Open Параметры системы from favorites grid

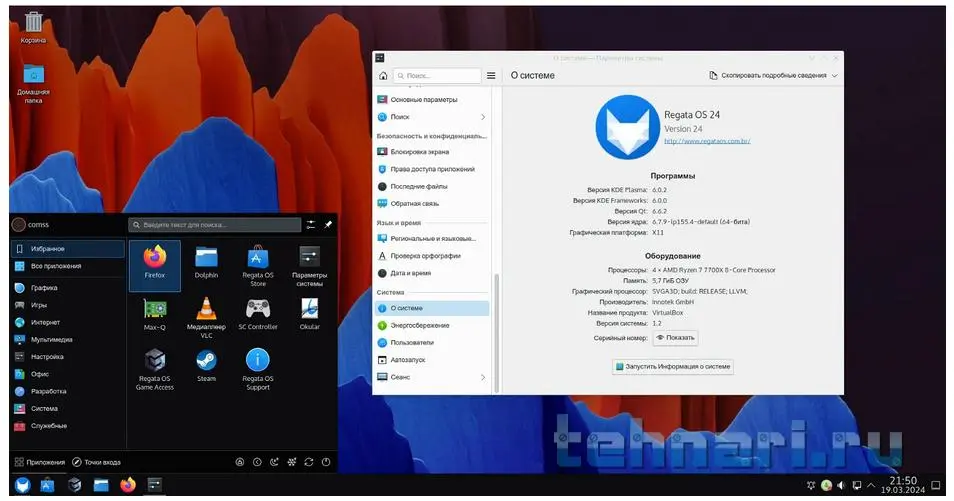[309, 265]
